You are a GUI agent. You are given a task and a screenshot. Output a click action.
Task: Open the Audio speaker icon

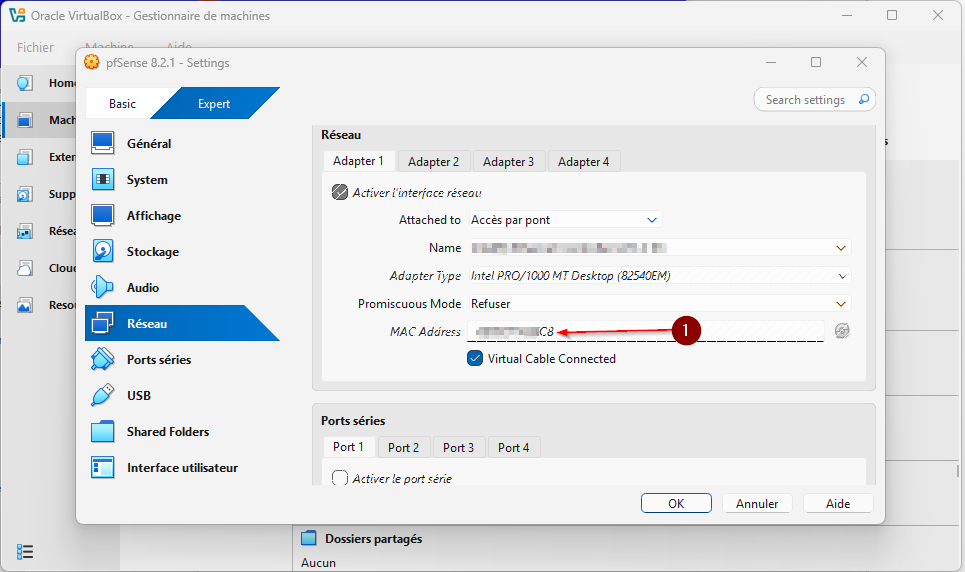point(103,288)
